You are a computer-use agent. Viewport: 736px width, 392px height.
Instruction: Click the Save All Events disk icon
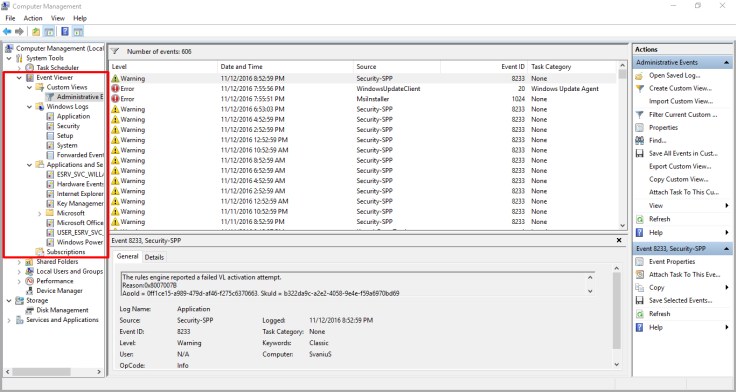(639, 154)
